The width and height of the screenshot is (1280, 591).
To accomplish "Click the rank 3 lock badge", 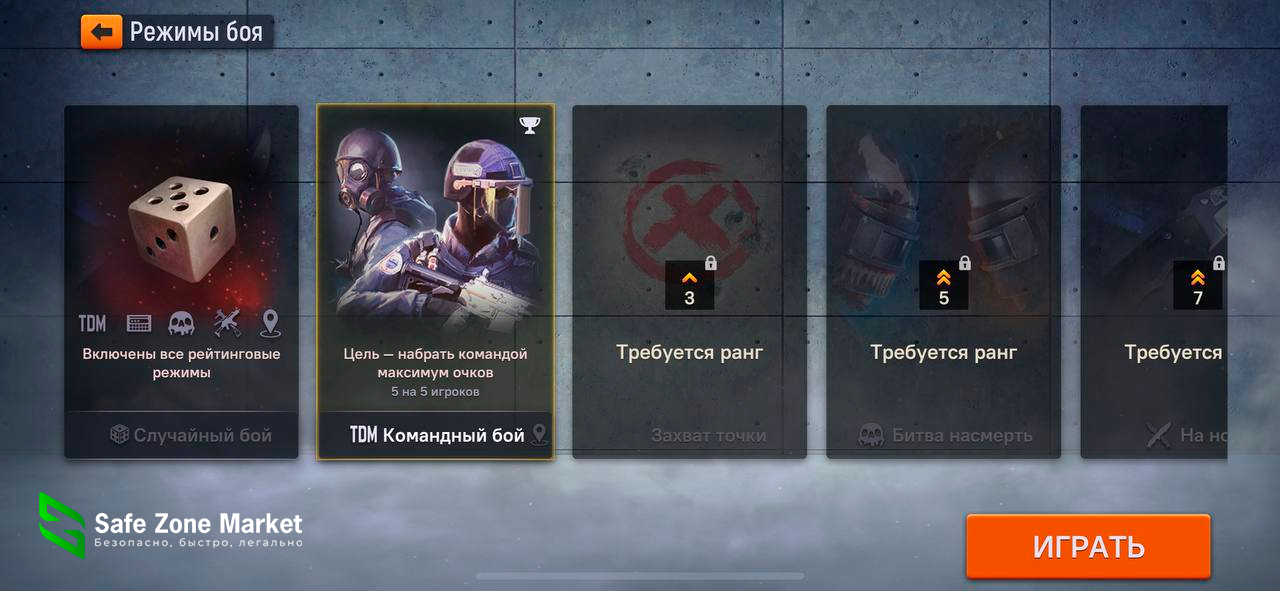I will pos(690,285).
